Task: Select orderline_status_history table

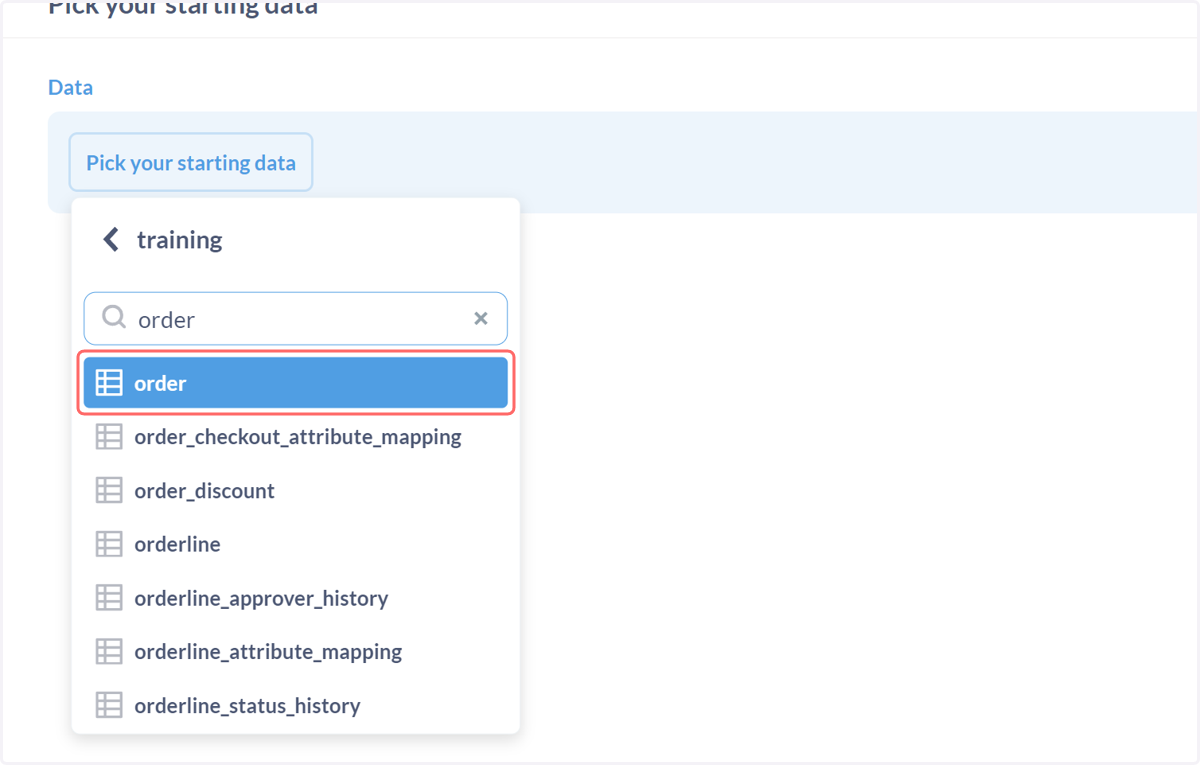Action: point(296,705)
